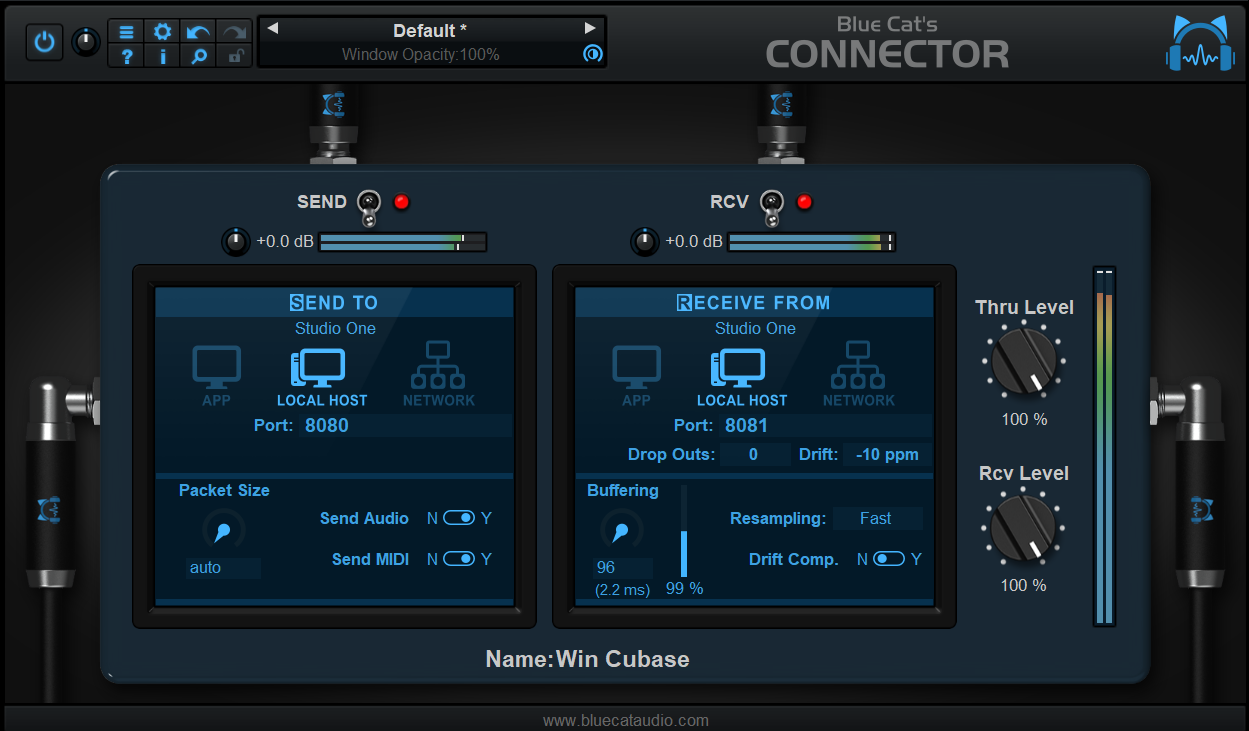Click Rcv Level 100 % value
This screenshot has width=1249, height=731.
click(1024, 585)
